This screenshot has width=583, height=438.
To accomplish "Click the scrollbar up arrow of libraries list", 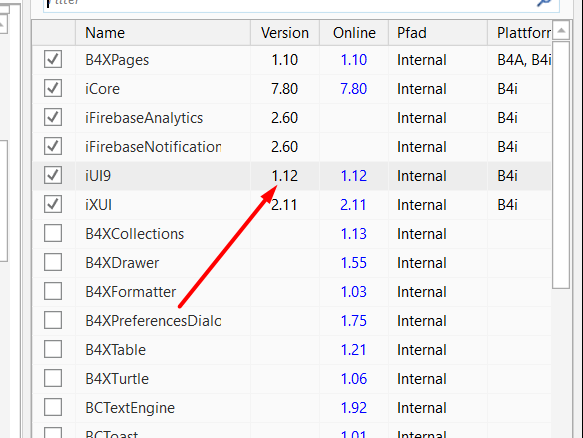I will tap(561, 30).
